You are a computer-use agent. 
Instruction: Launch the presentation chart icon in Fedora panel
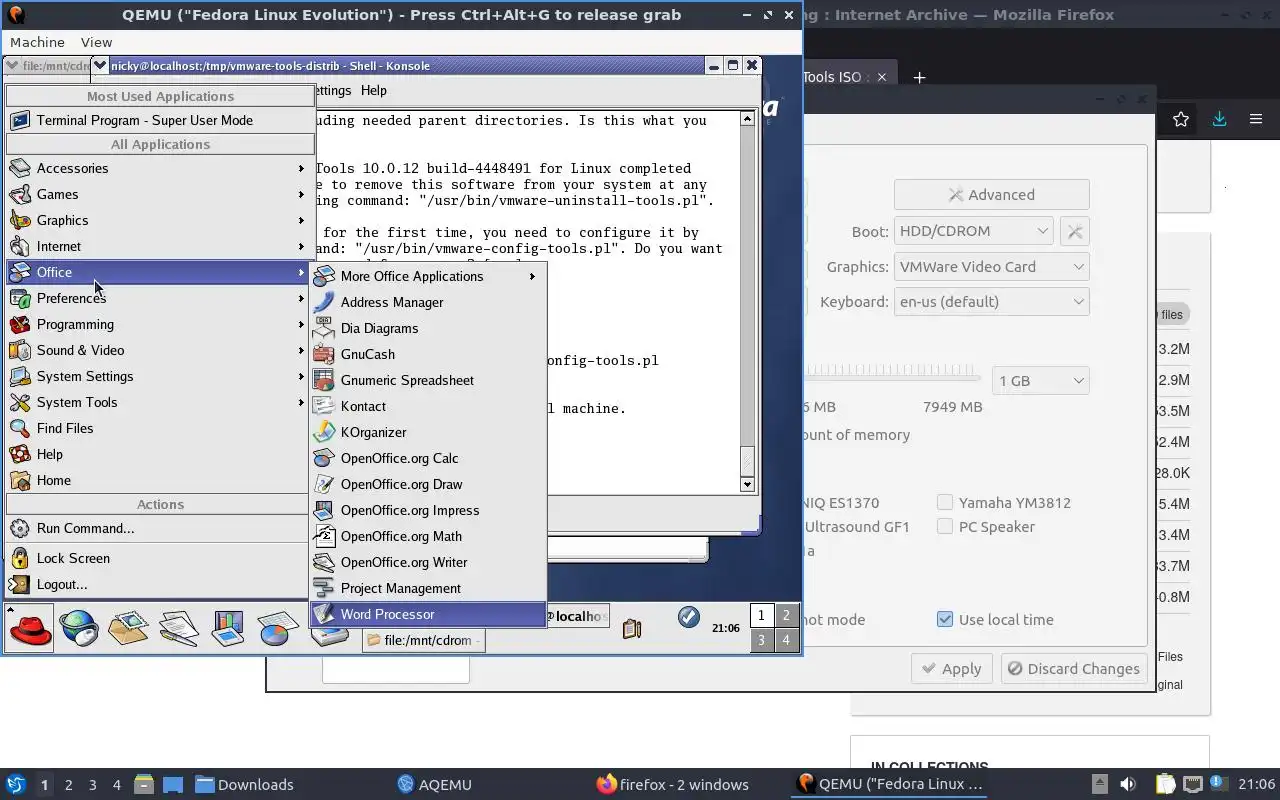pyautogui.click(x=228, y=629)
